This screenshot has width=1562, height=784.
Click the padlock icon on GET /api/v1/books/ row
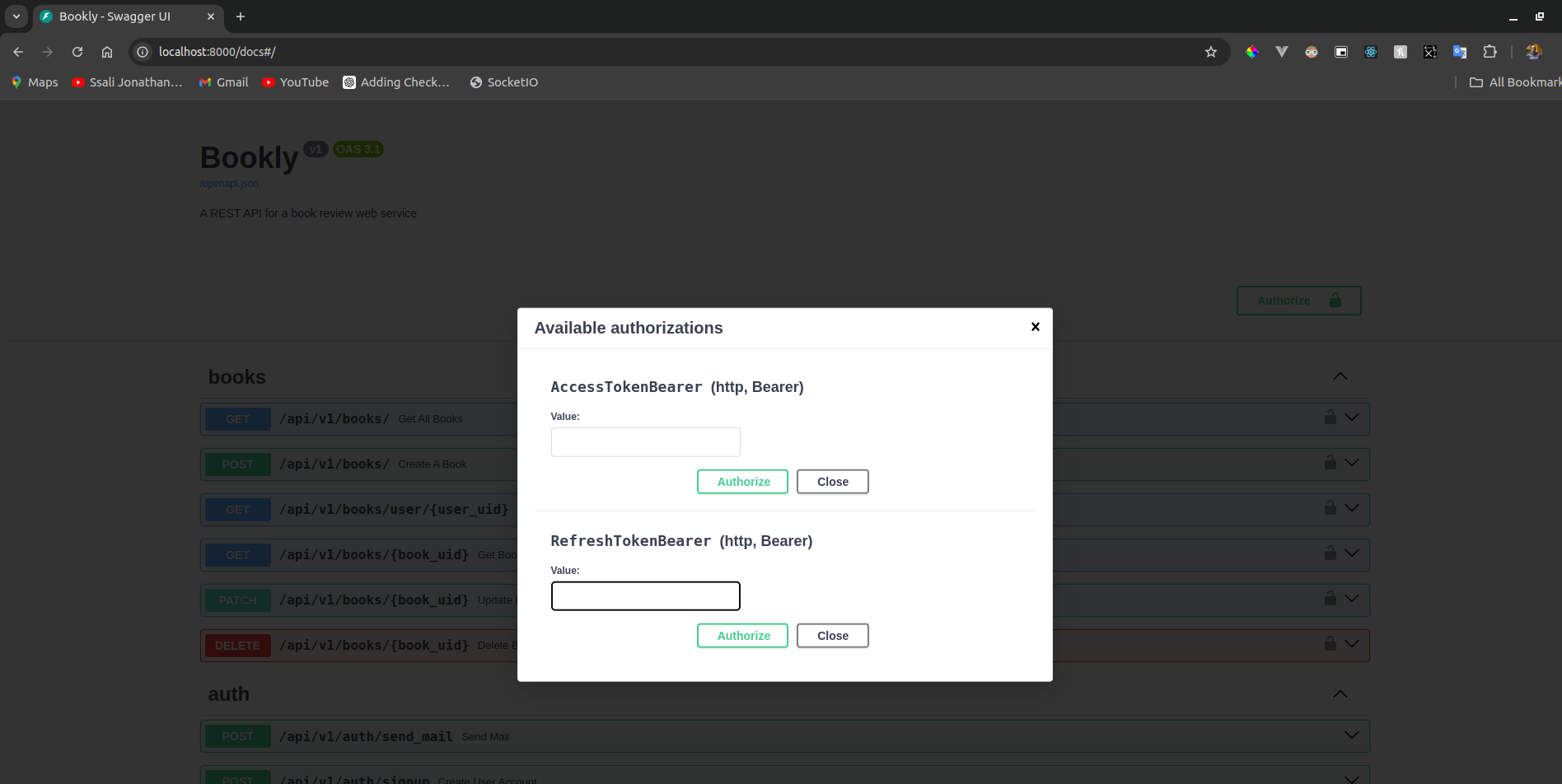tap(1329, 417)
